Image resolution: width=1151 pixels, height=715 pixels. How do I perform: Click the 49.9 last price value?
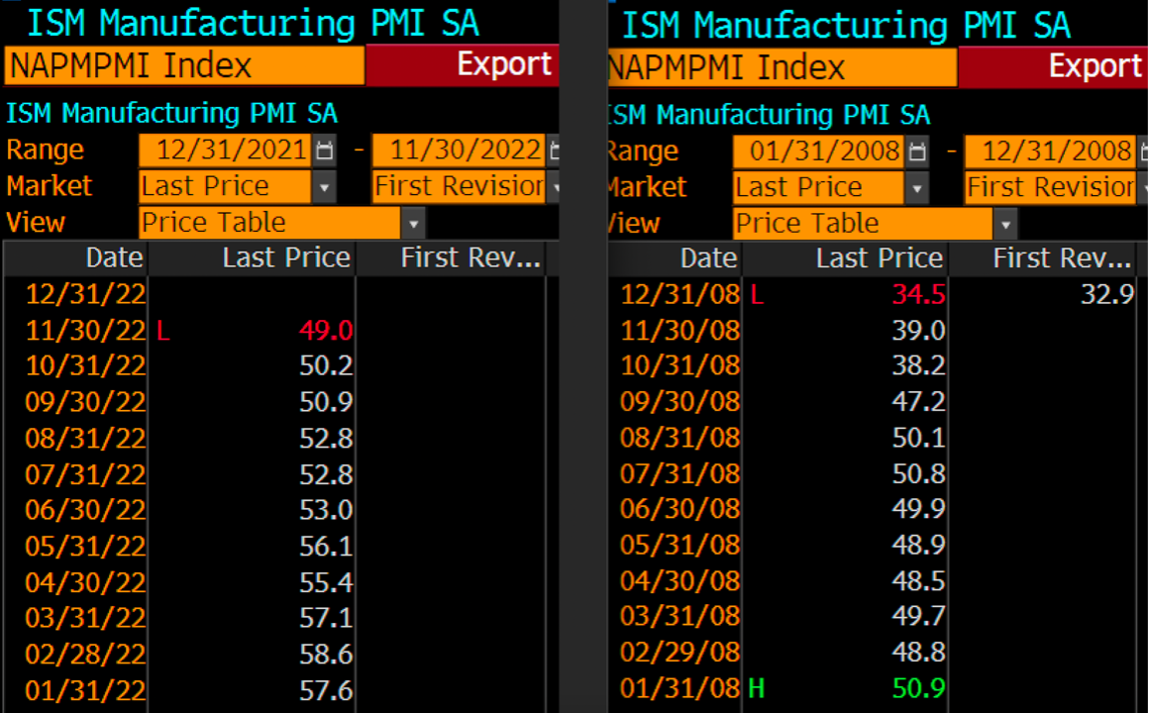[x=918, y=509]
